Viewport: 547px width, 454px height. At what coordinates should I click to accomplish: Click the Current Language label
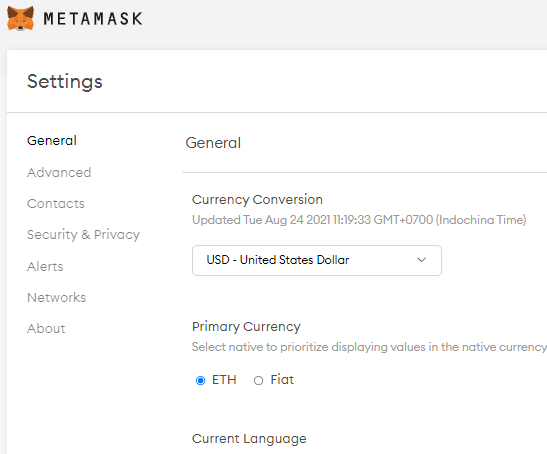tap(249, 439)
